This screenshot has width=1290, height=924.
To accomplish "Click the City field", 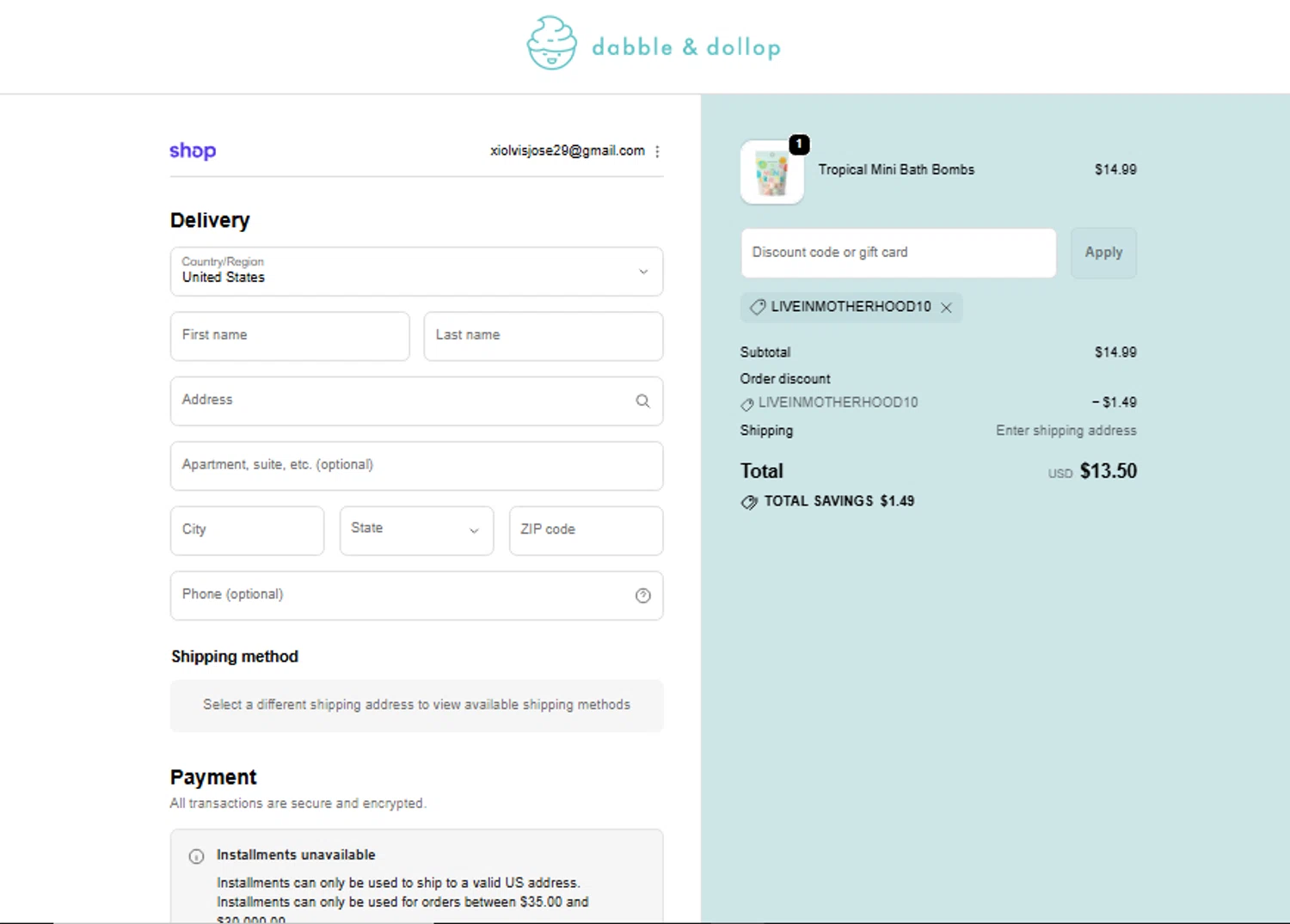I will (x=247, y=530).
